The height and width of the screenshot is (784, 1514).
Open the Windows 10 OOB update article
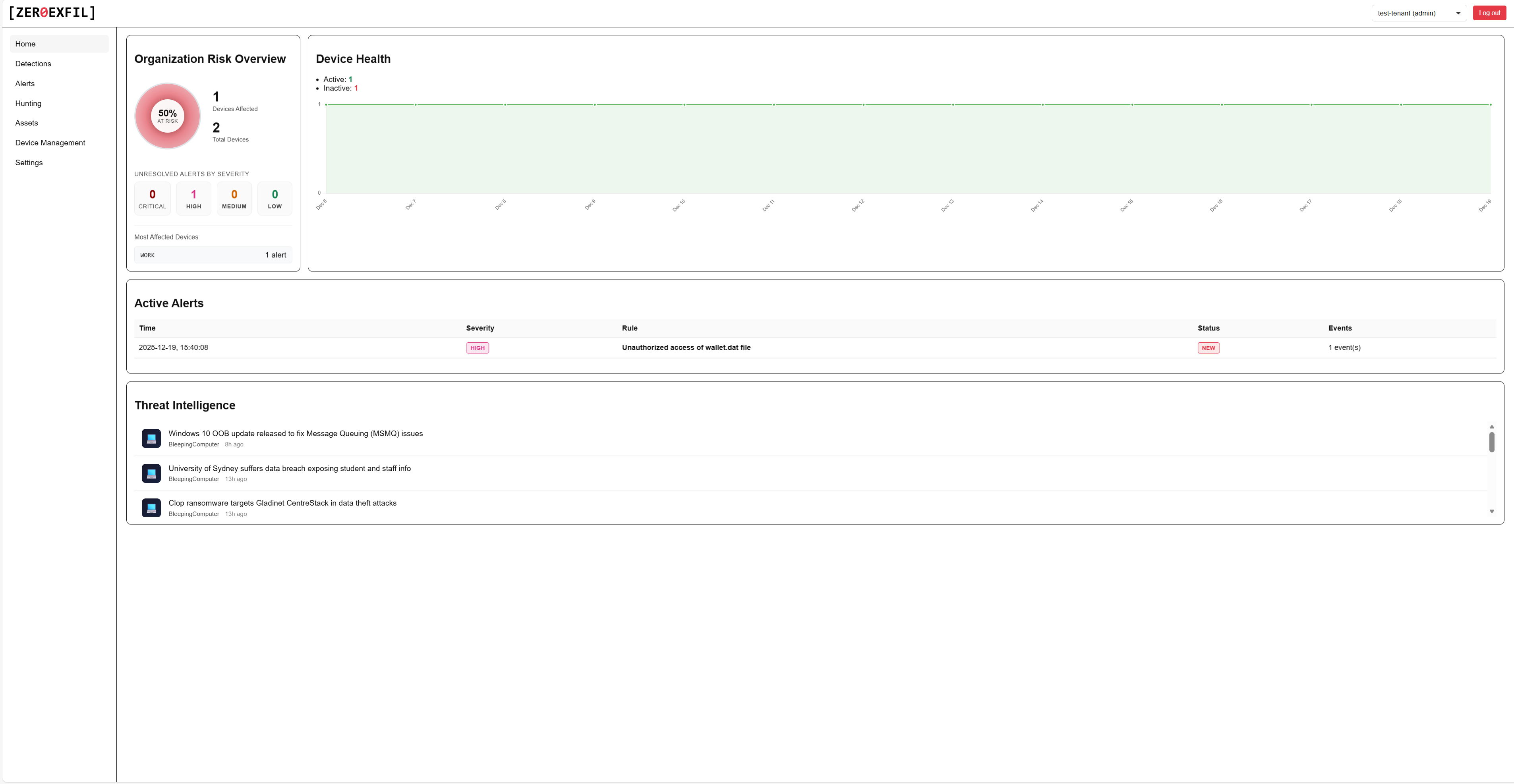(x=295, y=434)
